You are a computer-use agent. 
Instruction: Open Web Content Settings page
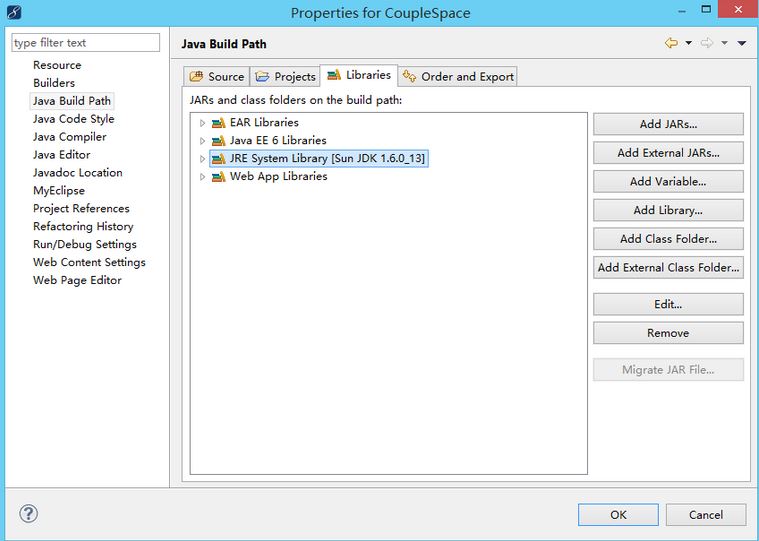click(x=89, y=262)
